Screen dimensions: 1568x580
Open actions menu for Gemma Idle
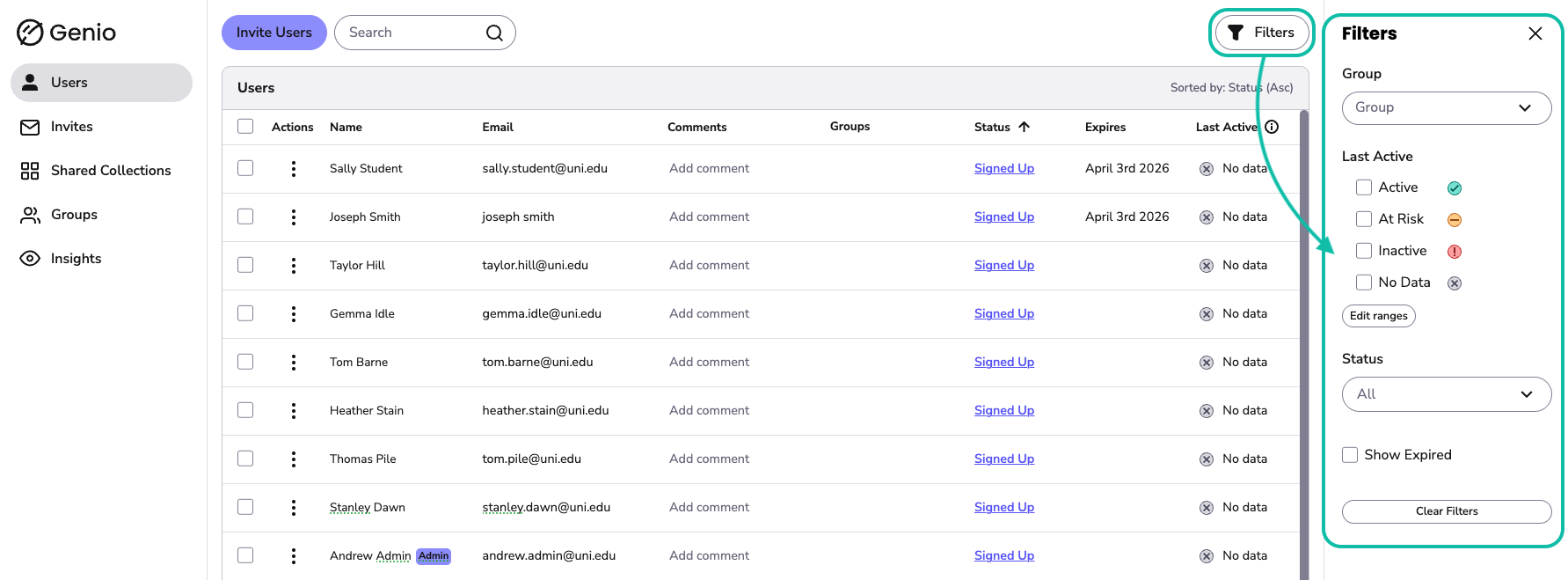pos(293,314)
